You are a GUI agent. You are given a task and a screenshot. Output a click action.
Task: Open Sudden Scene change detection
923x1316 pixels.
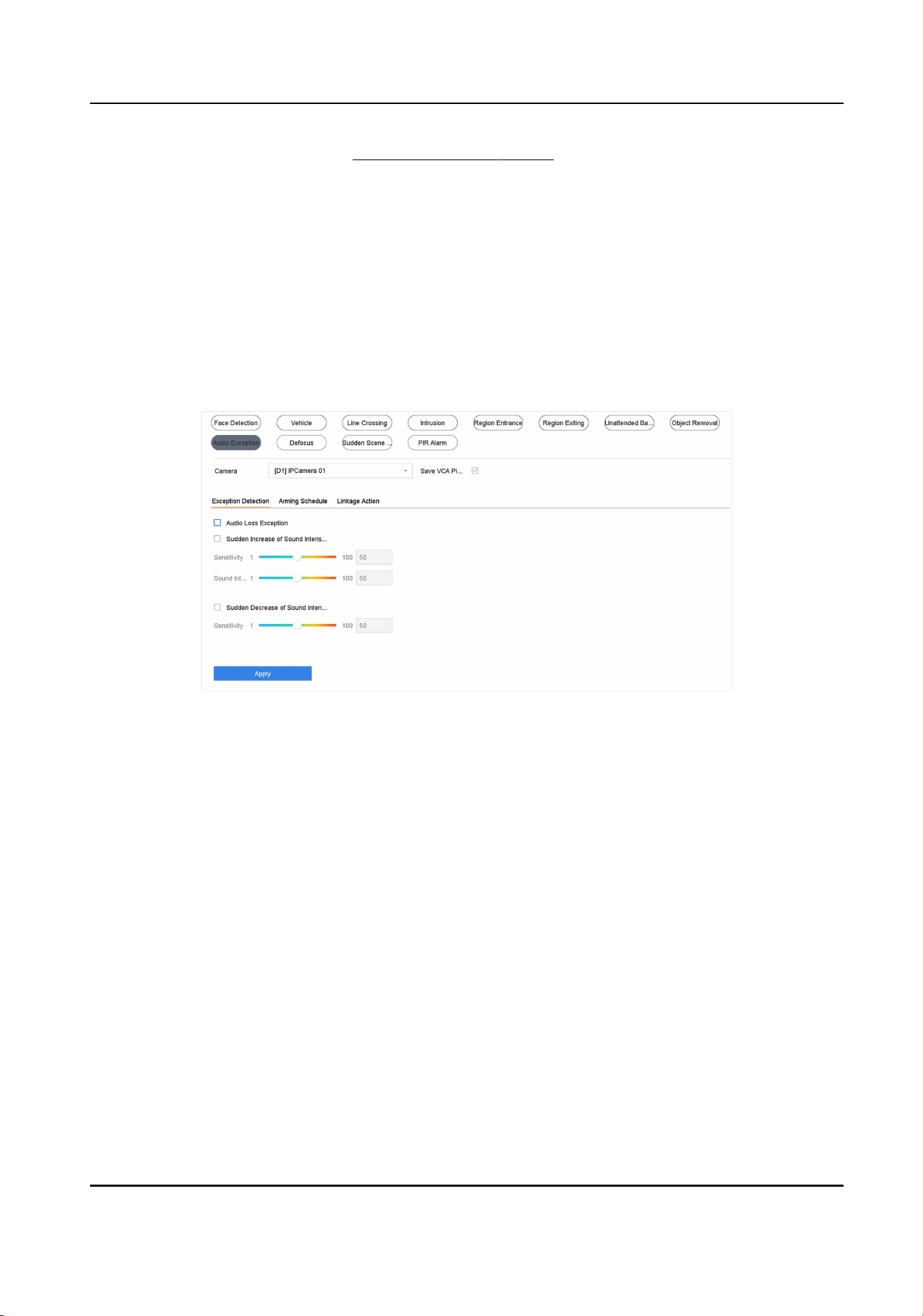pos(367,443)
